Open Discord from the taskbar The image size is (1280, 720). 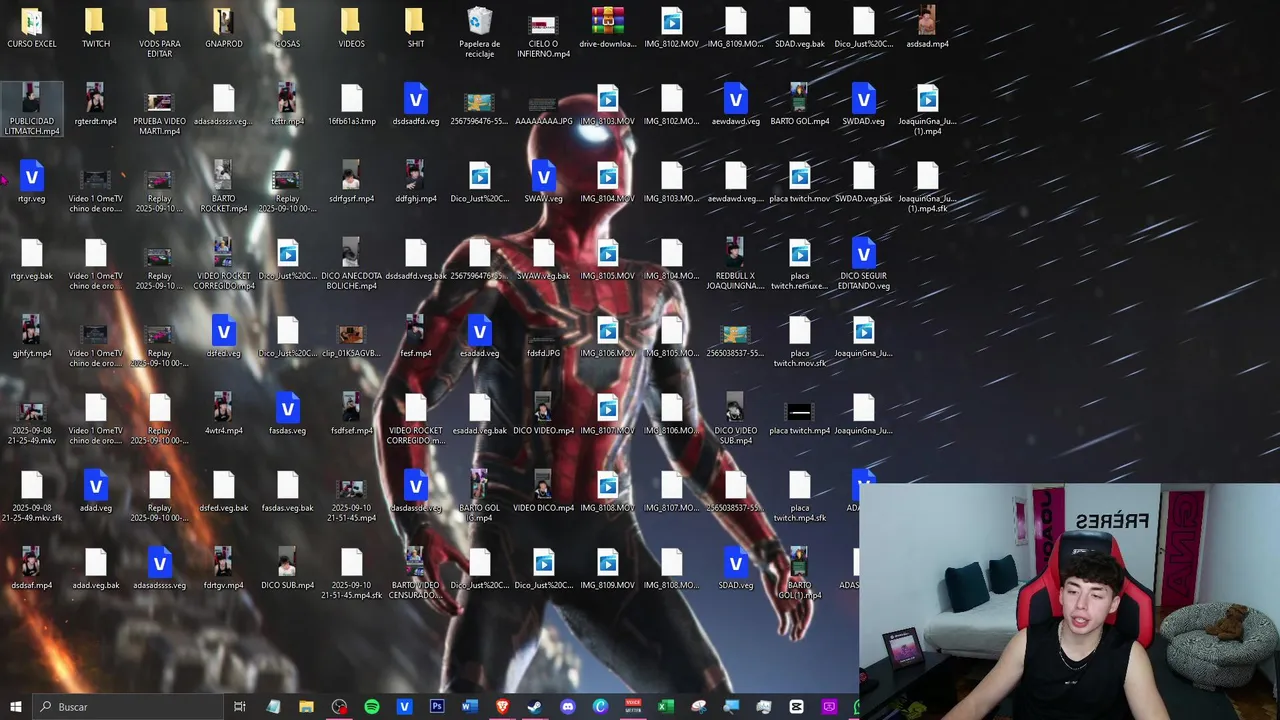pyautogui.click(x=568, y=707)
